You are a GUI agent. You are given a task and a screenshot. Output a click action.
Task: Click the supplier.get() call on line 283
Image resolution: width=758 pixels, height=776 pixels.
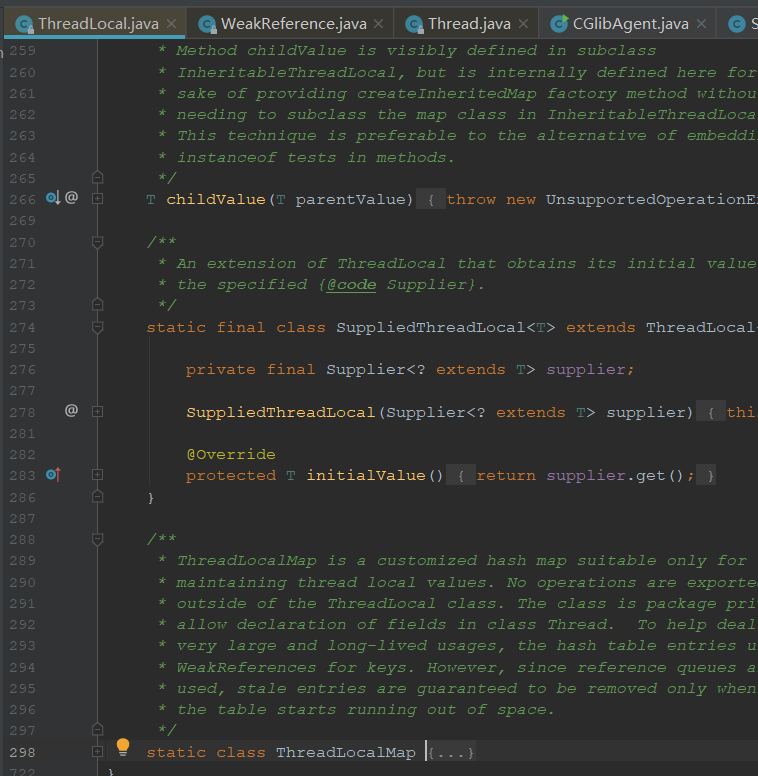(615, 476)
